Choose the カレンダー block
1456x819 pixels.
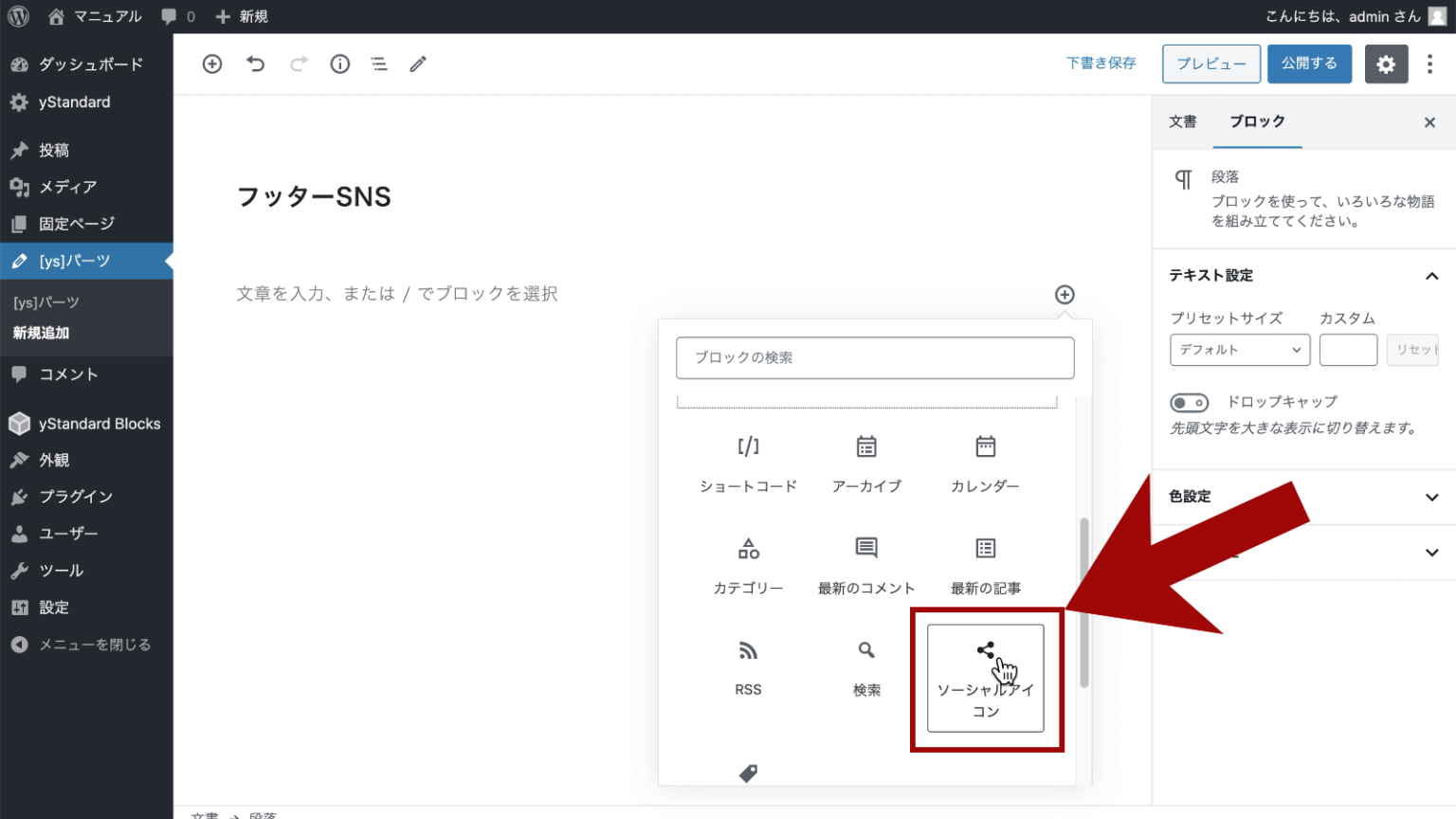click(985, 464)
